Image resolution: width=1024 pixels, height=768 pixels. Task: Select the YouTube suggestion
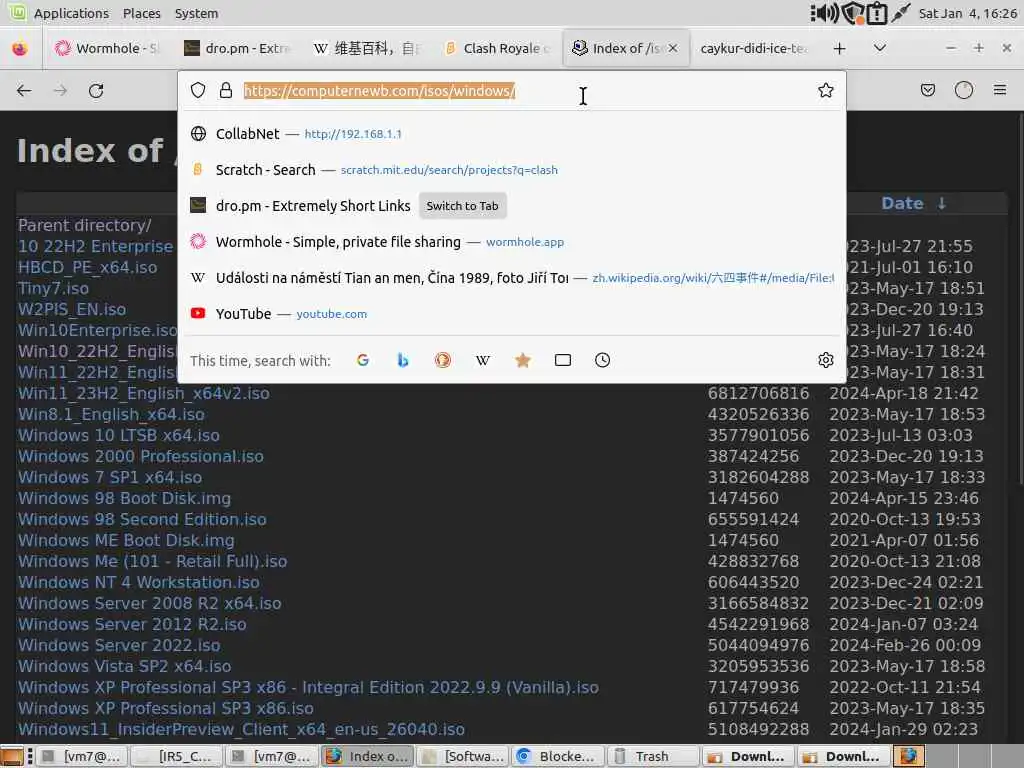[x=512, y=313]
